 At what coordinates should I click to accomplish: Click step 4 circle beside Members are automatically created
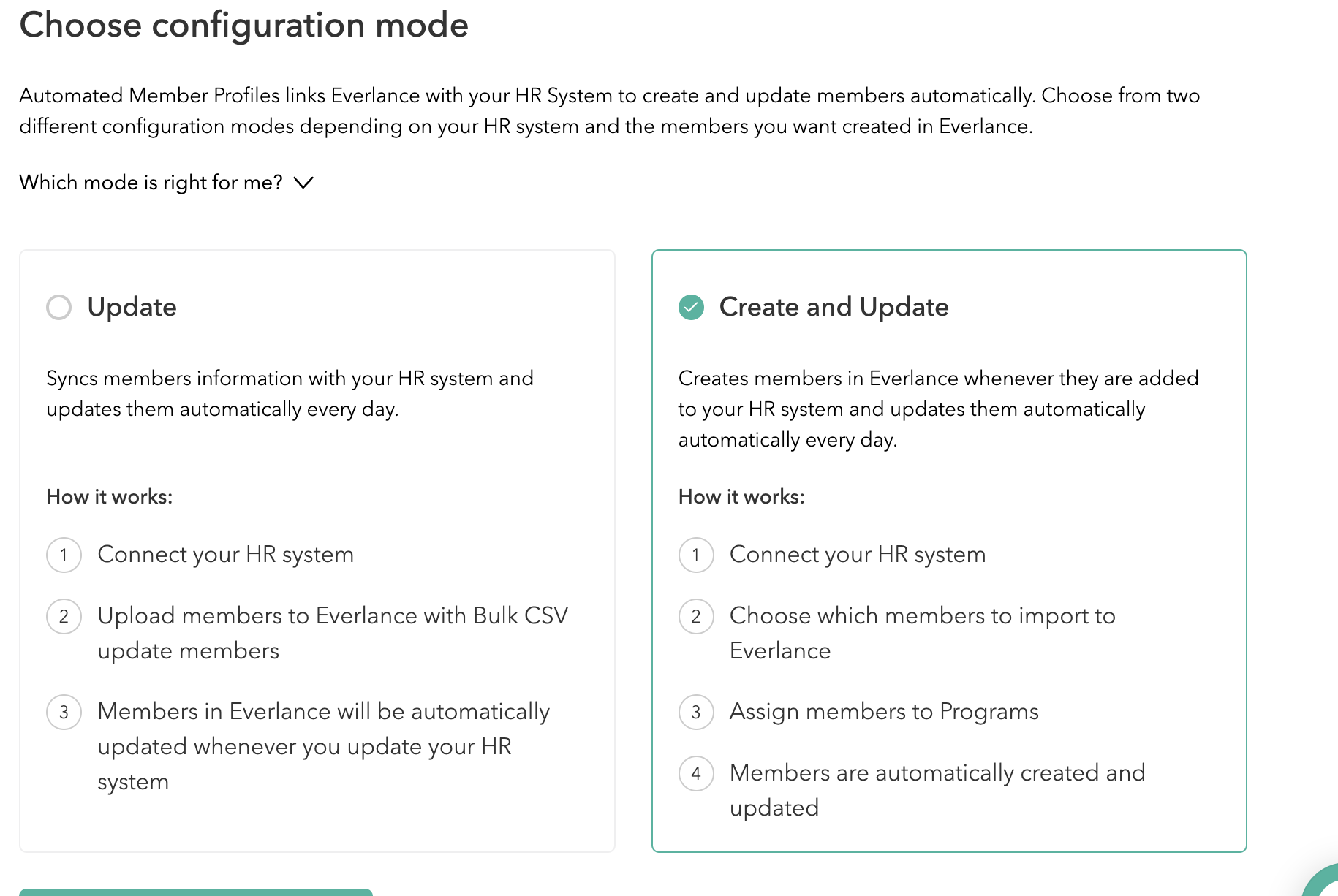pyautogui.click(x=696, y=773)
